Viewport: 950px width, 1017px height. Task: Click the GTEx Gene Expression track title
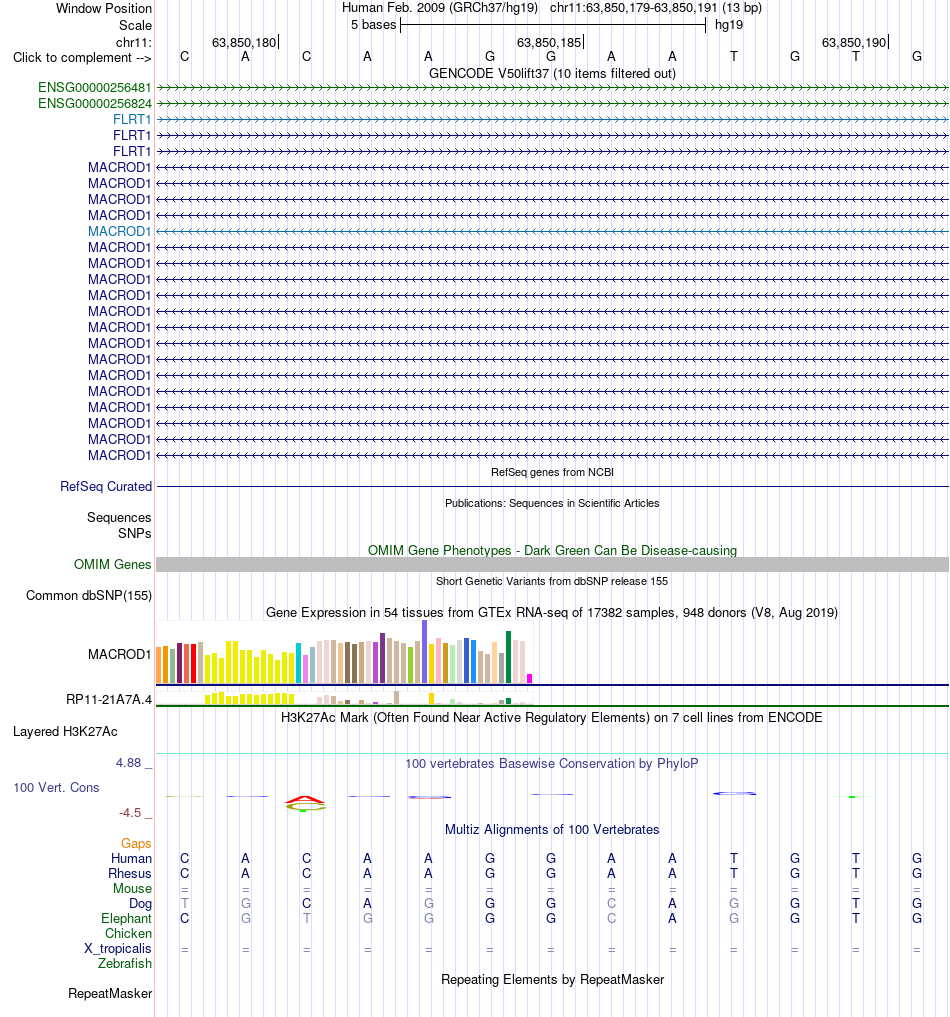552,612
